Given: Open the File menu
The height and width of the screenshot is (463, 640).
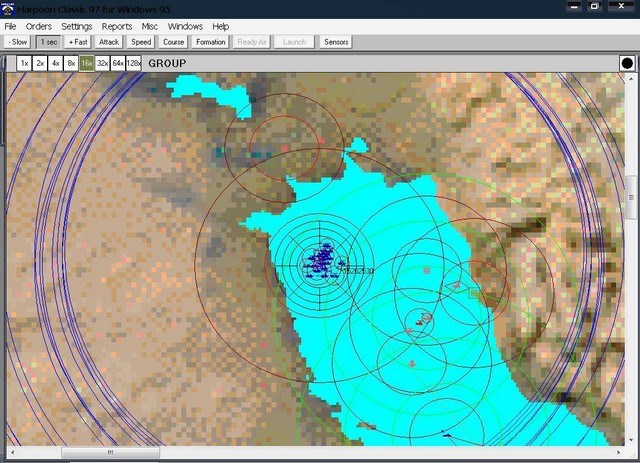Looking at the screenshot, I should tap(11, 26).
